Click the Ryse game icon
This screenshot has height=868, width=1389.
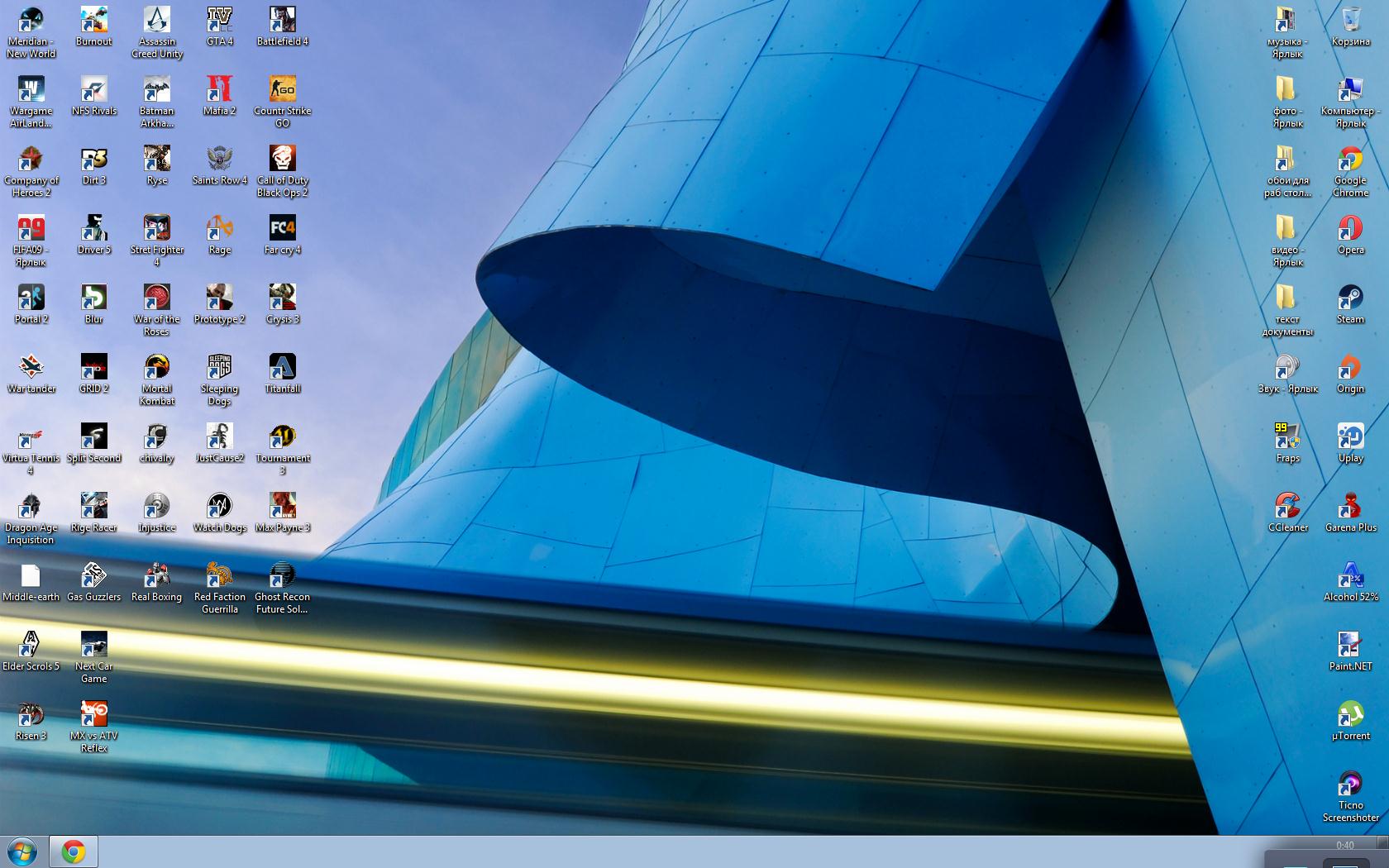click(157, 165)
